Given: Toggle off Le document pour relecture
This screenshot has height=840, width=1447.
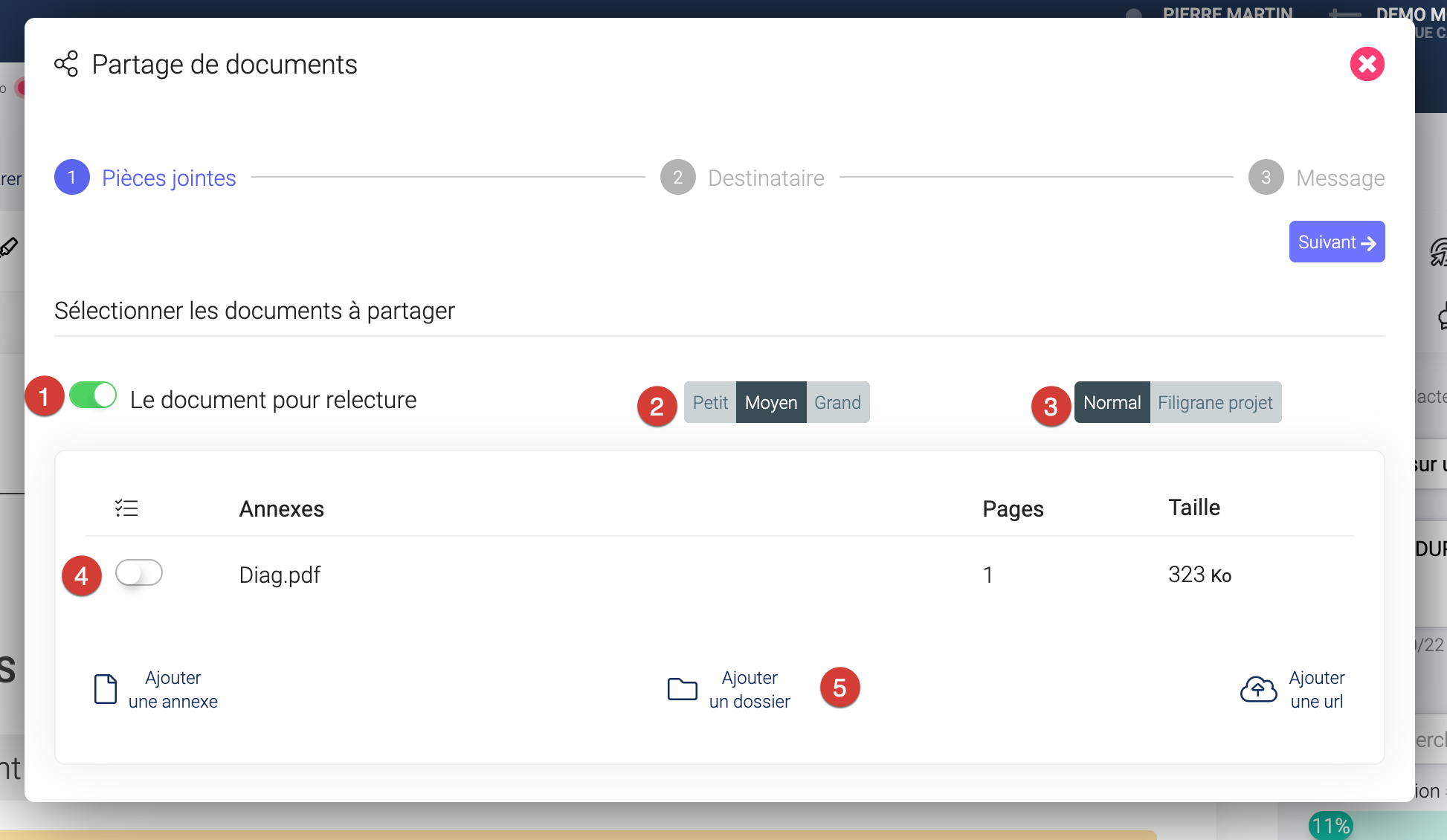Looking at the screenshot, I should pyautogui.click(x=94, y=395).
